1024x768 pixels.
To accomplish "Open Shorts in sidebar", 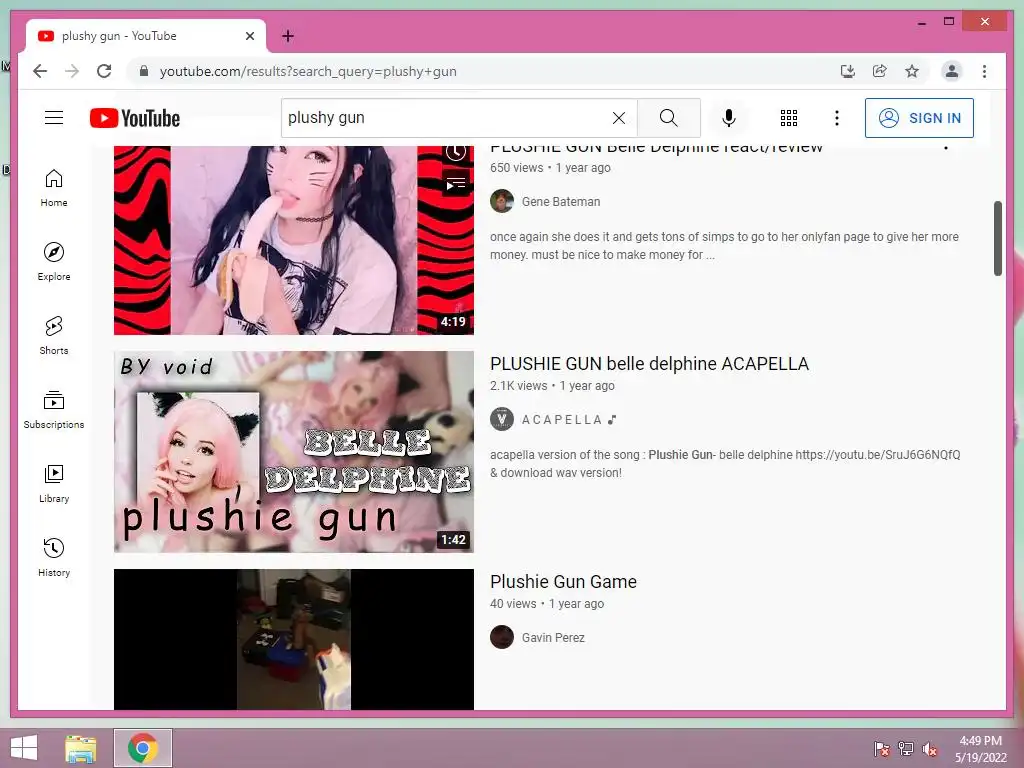I will pyautogui.click(x=54, y=336).
